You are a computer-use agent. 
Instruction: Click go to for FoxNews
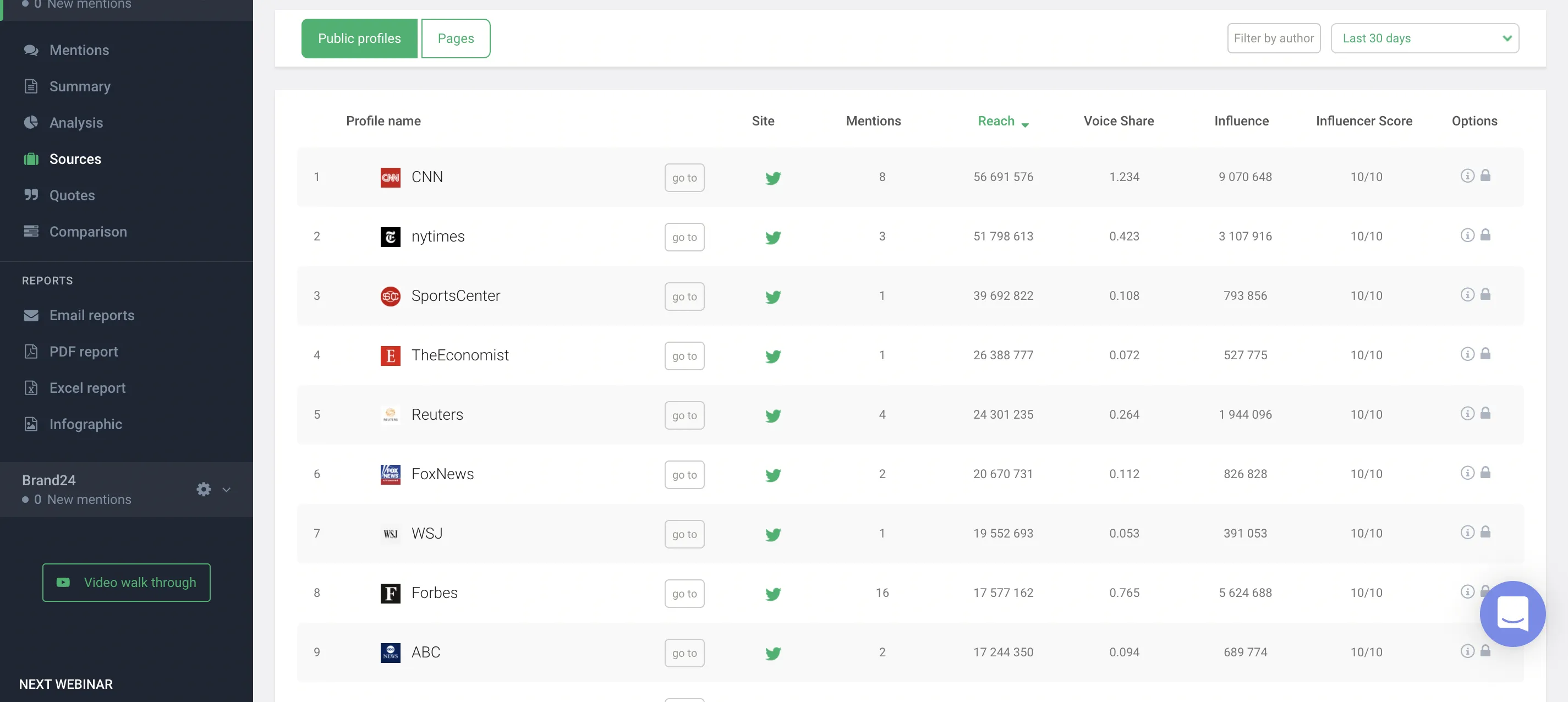(684, 475)
